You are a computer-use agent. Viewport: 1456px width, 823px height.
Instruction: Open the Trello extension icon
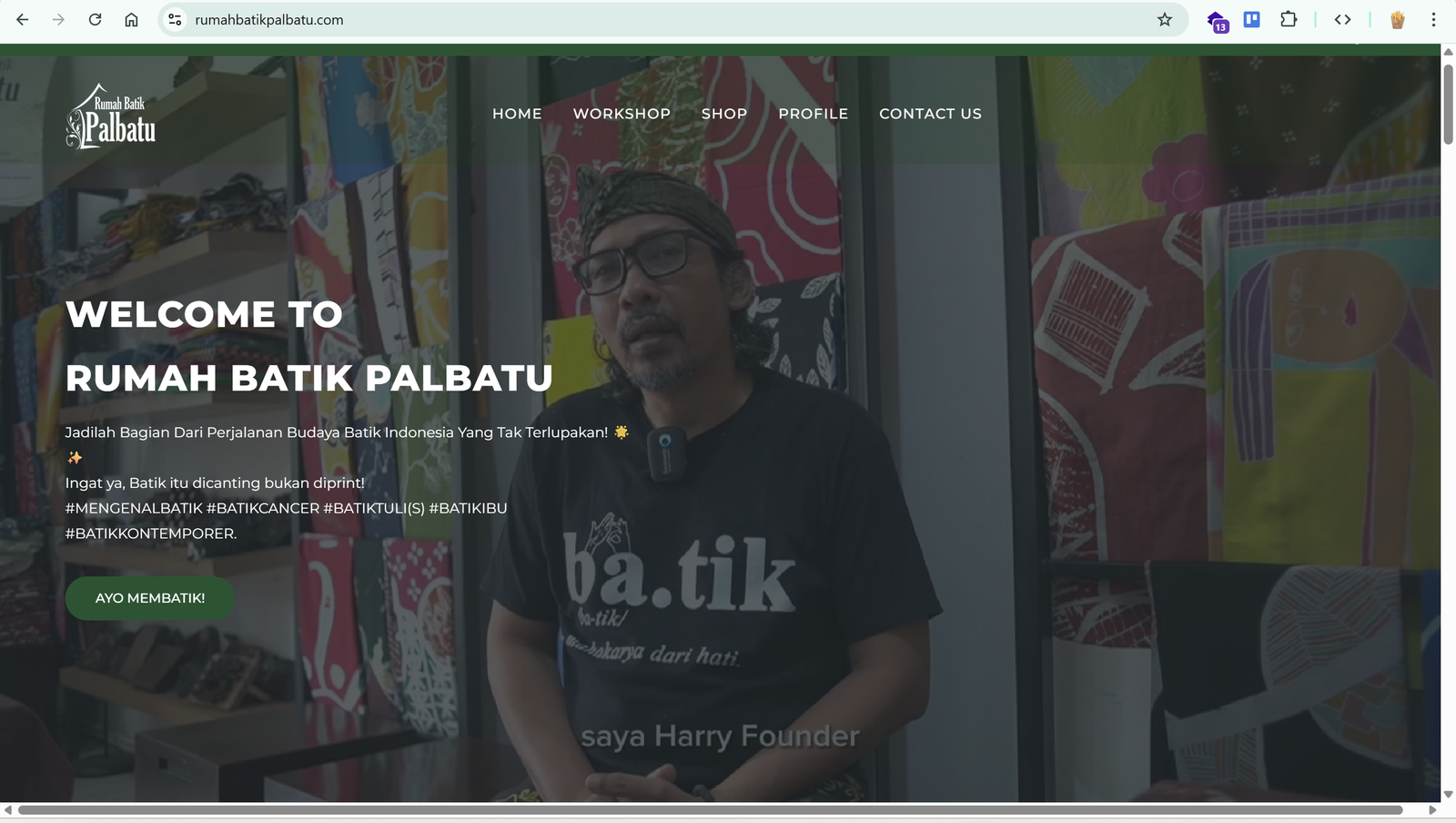(1251, 19)
